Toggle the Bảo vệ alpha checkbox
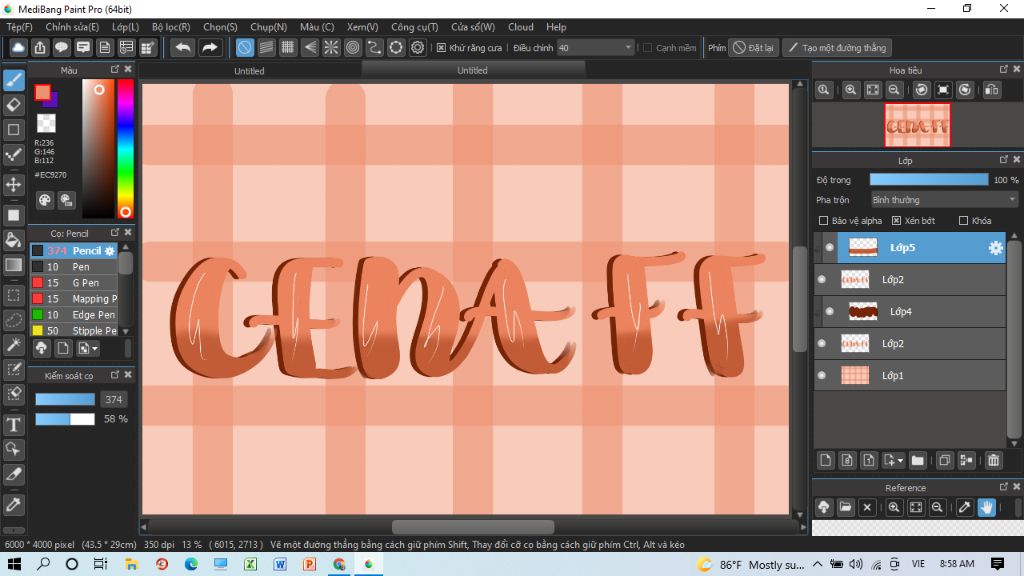This screenshot has width=1024, height=576. point(824,221)
